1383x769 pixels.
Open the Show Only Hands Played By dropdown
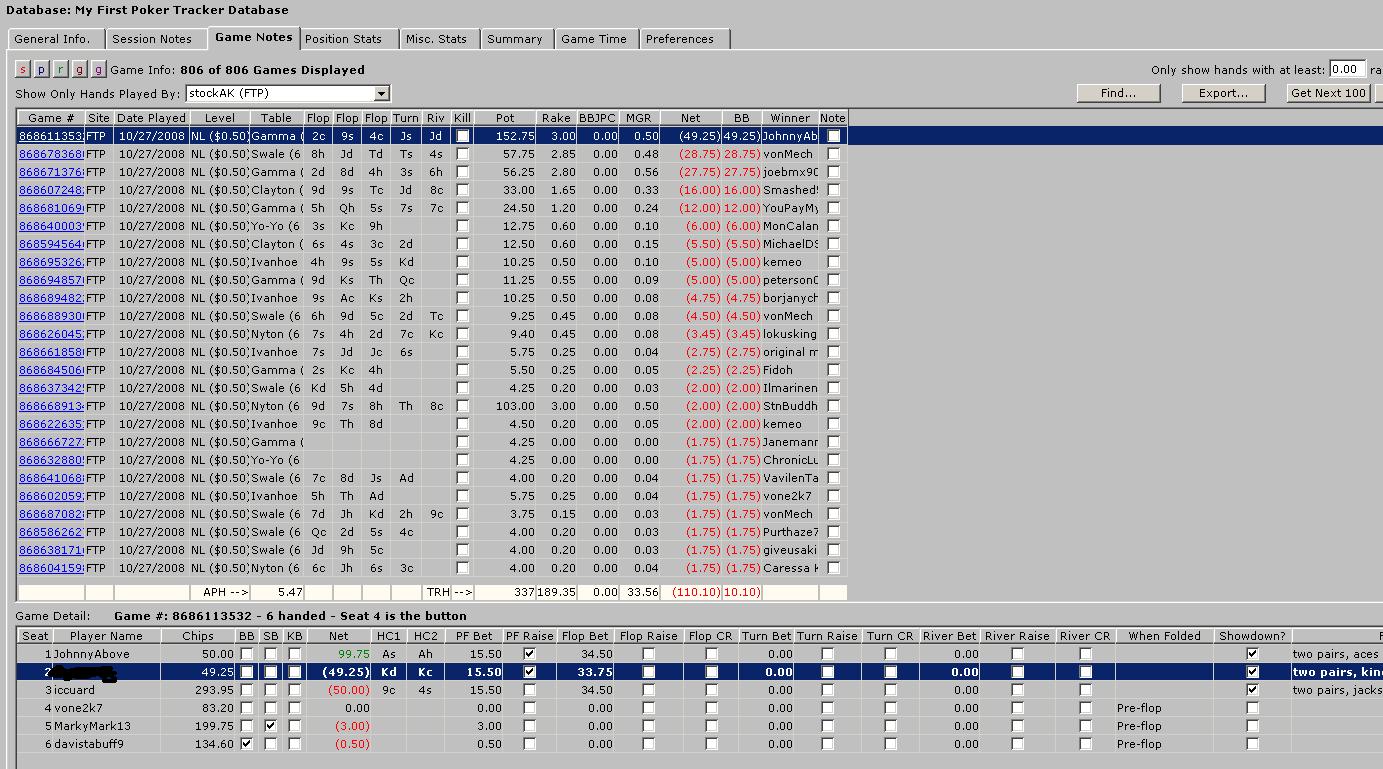pos(381,94)
